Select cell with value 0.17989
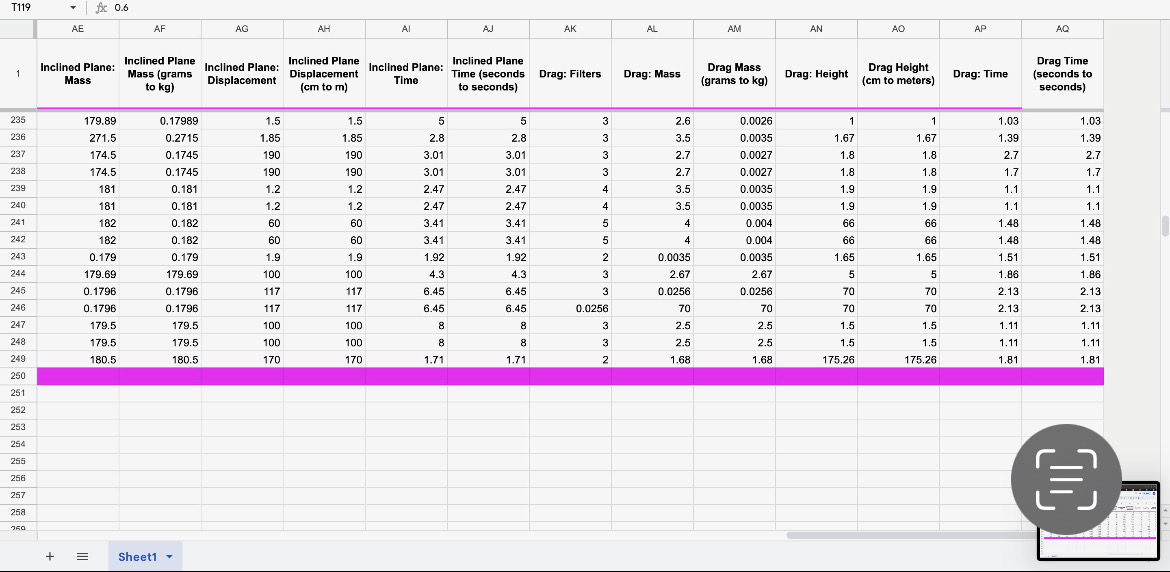 (x=160, y=121)
